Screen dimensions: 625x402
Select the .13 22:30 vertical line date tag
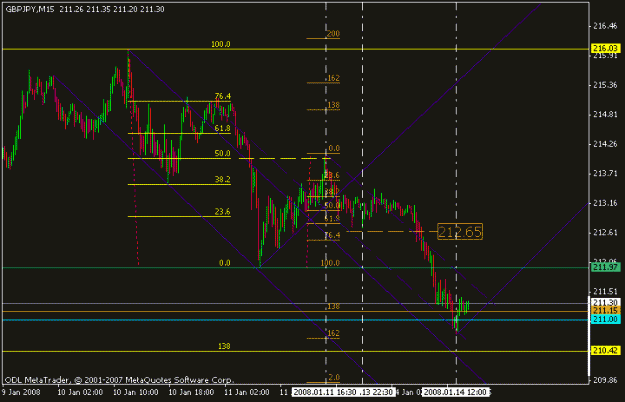(376, 392)
